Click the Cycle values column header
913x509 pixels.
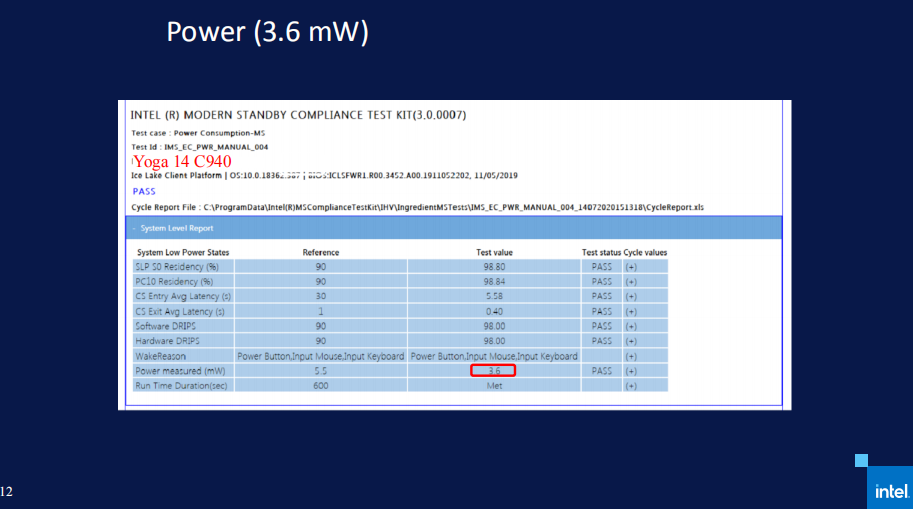[x=645, y=253]
